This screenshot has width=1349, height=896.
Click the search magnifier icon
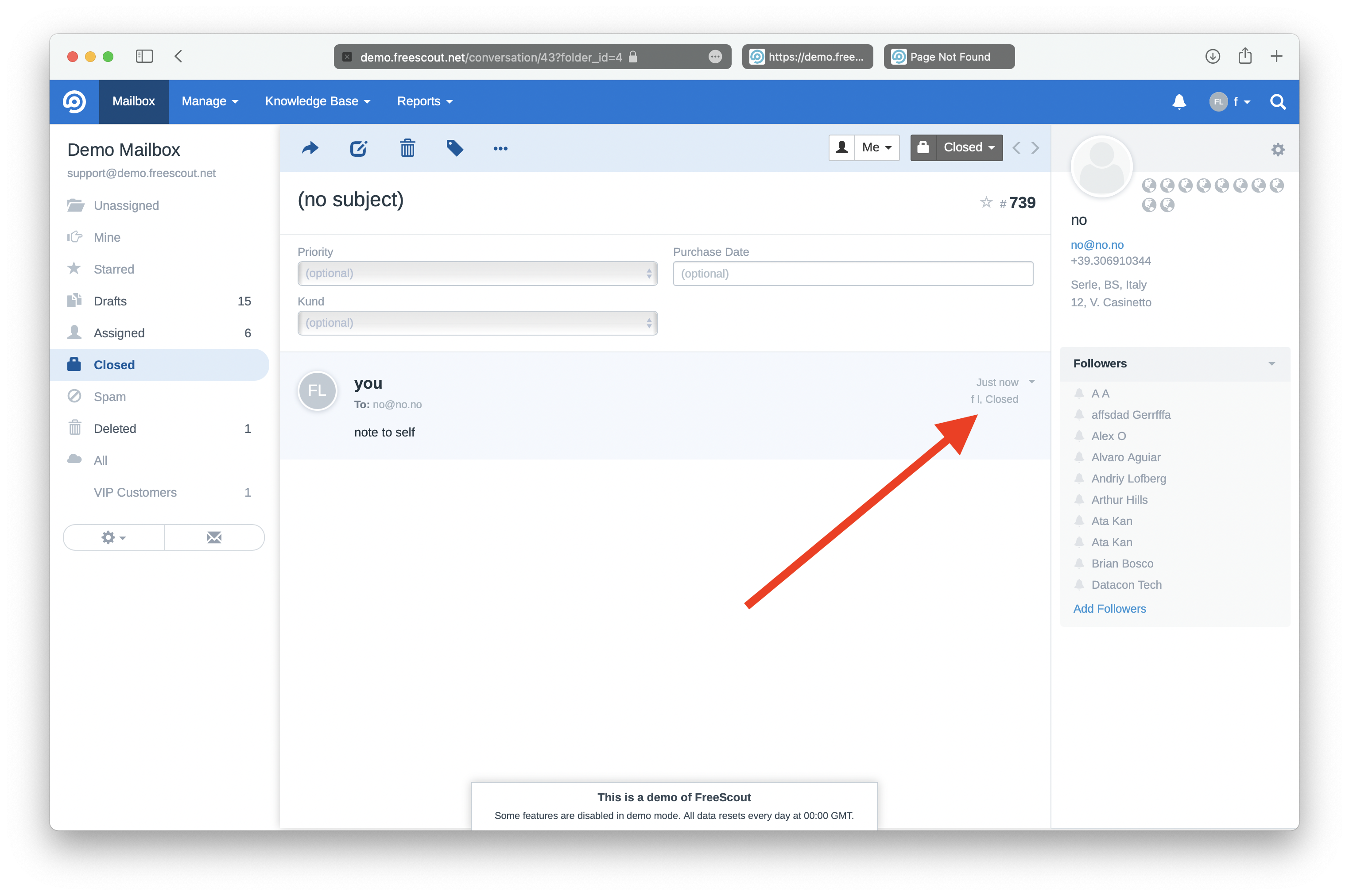pos(1278,102)
